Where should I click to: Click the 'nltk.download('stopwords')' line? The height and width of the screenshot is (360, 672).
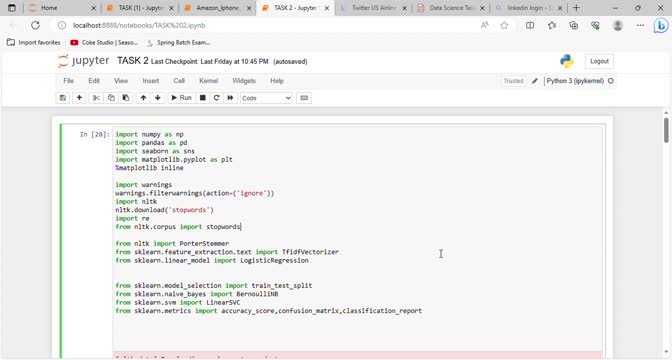coord(164,210)
